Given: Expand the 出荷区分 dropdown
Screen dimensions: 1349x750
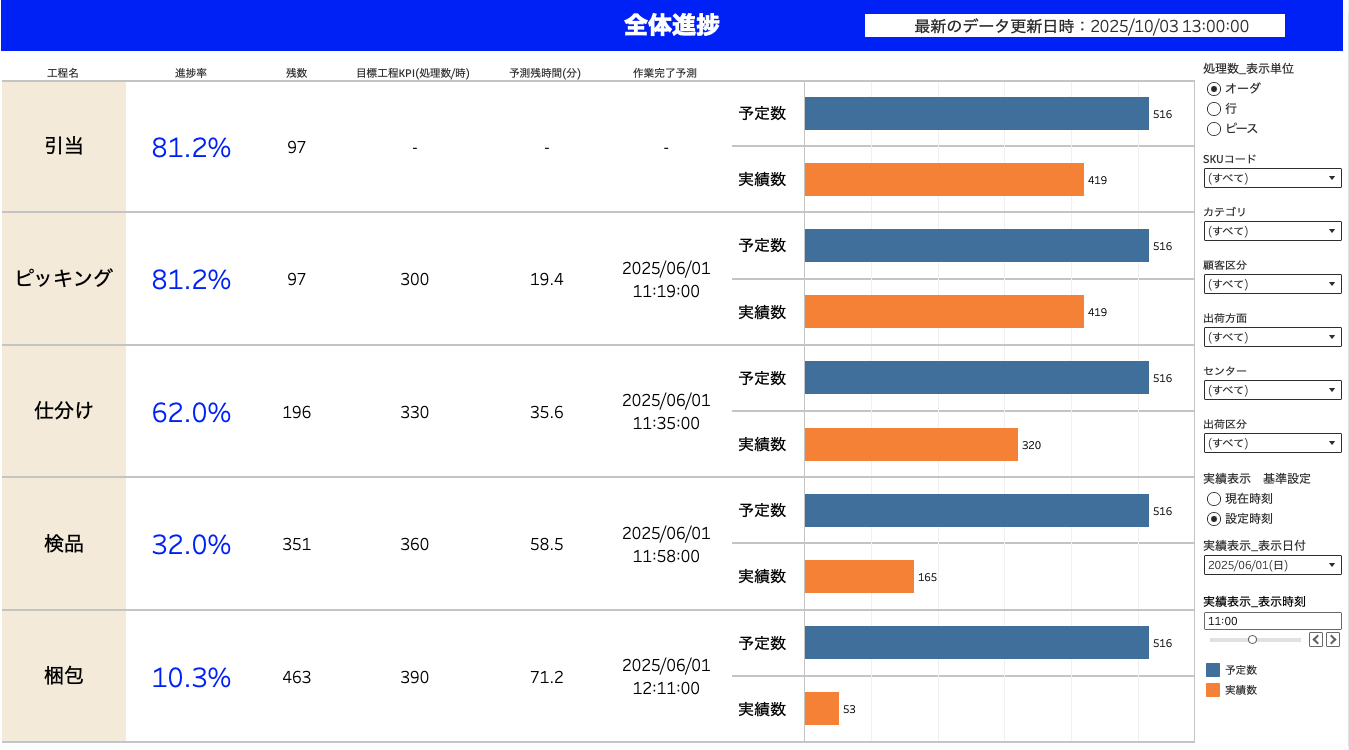Looking at the screenshot, I should point(1272,443).
